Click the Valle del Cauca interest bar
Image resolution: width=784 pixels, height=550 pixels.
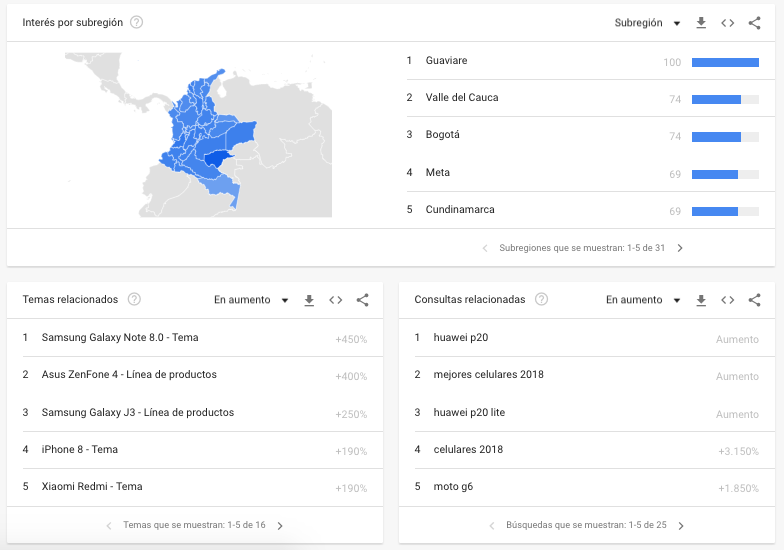tap(726, 100)
